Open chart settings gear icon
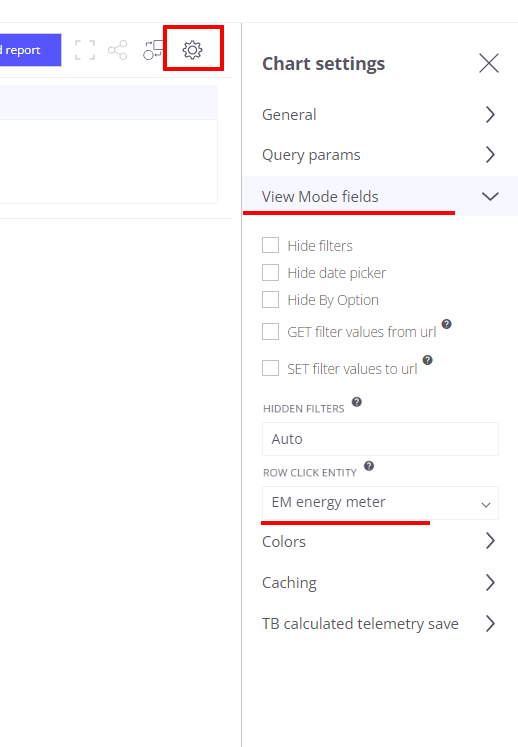 [193, 50]
